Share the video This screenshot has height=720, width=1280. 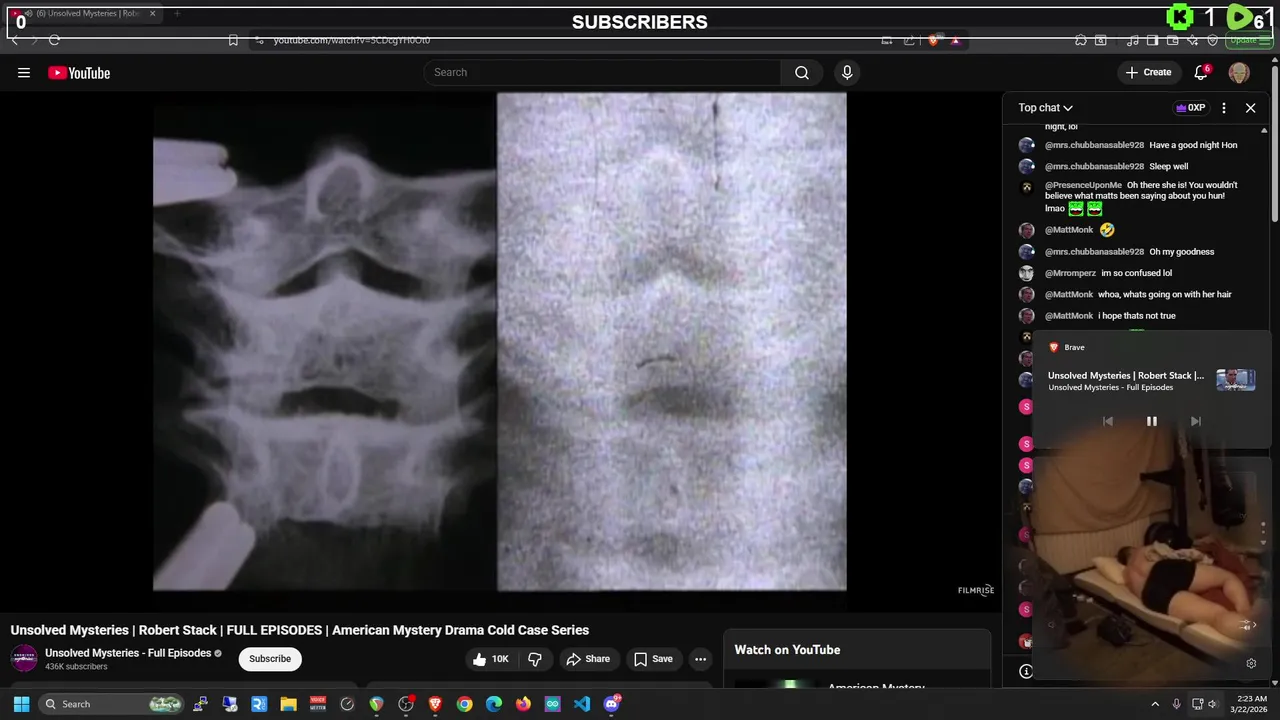[x=587, y=659]
